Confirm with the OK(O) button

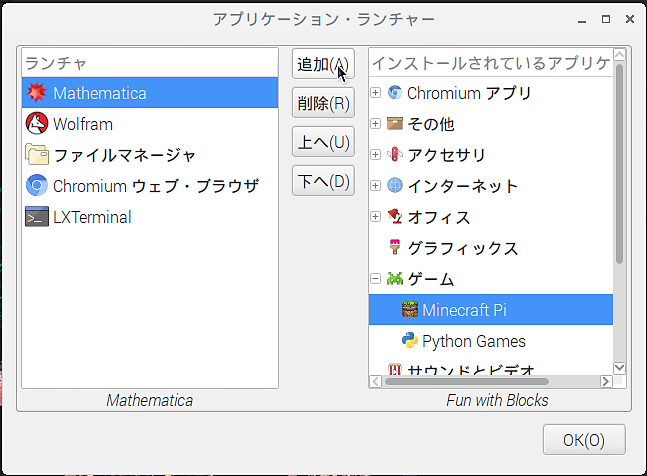584,440
